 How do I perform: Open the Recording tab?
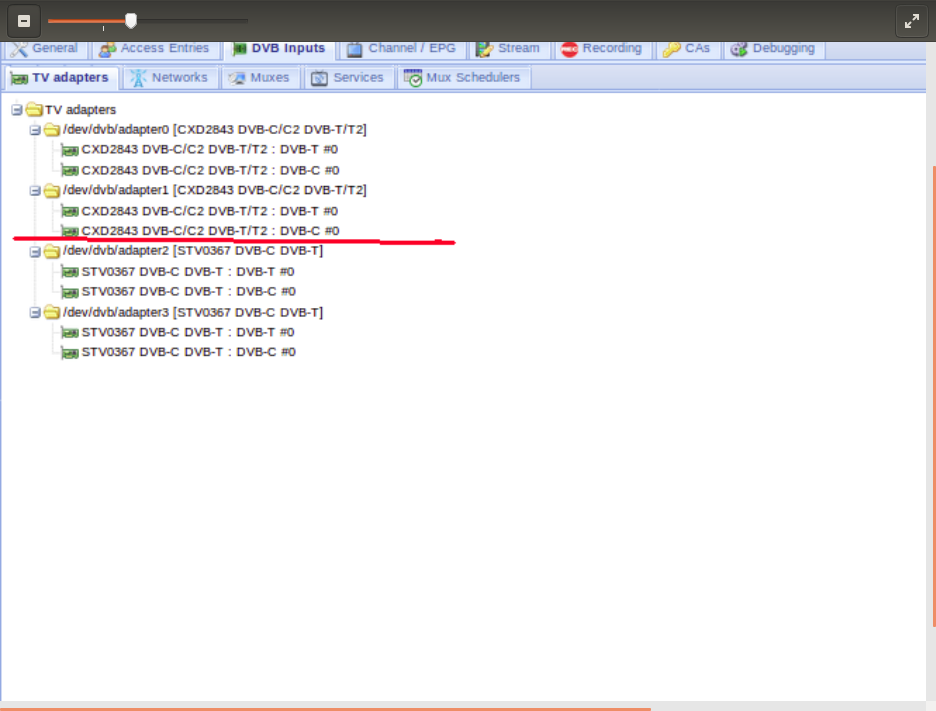pos(602,48)
